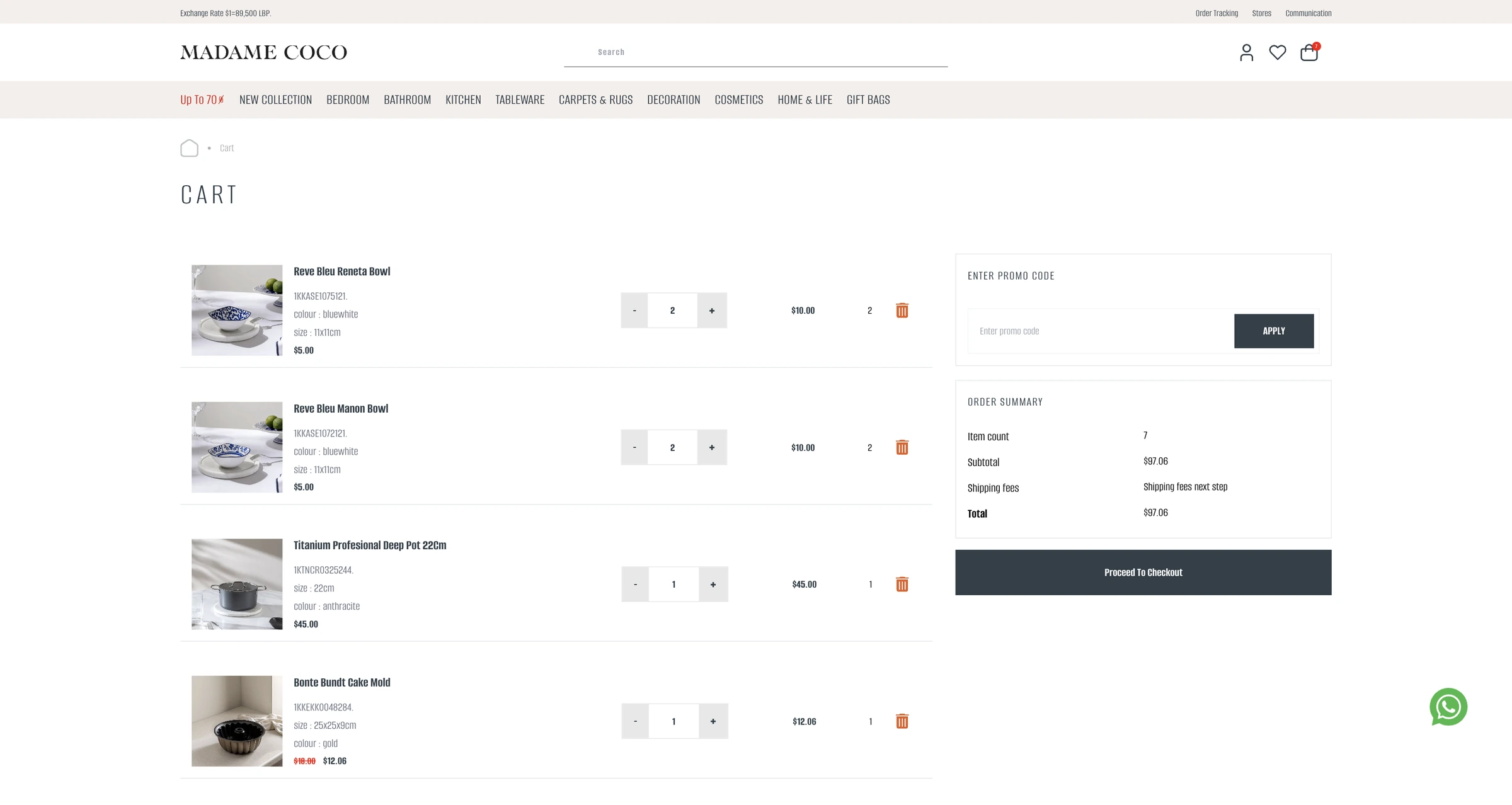1512x805 pixels.
Task: Open the wishlist heart icon
Action: [1278, 52]
